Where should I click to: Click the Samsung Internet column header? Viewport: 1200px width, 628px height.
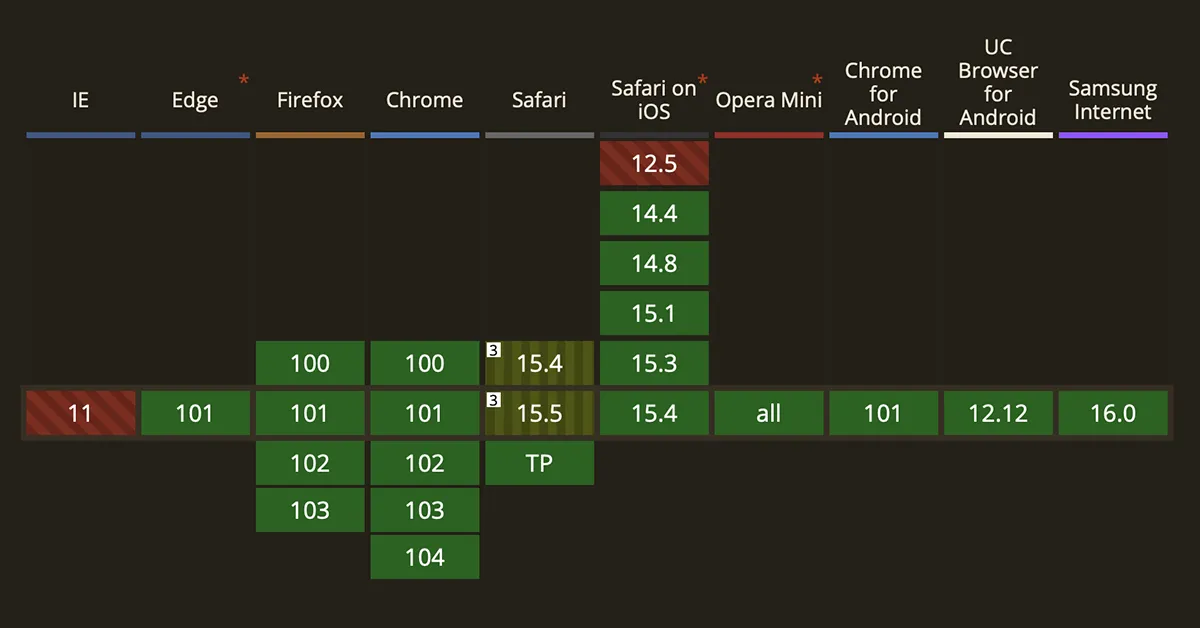tap(1113, 100)
